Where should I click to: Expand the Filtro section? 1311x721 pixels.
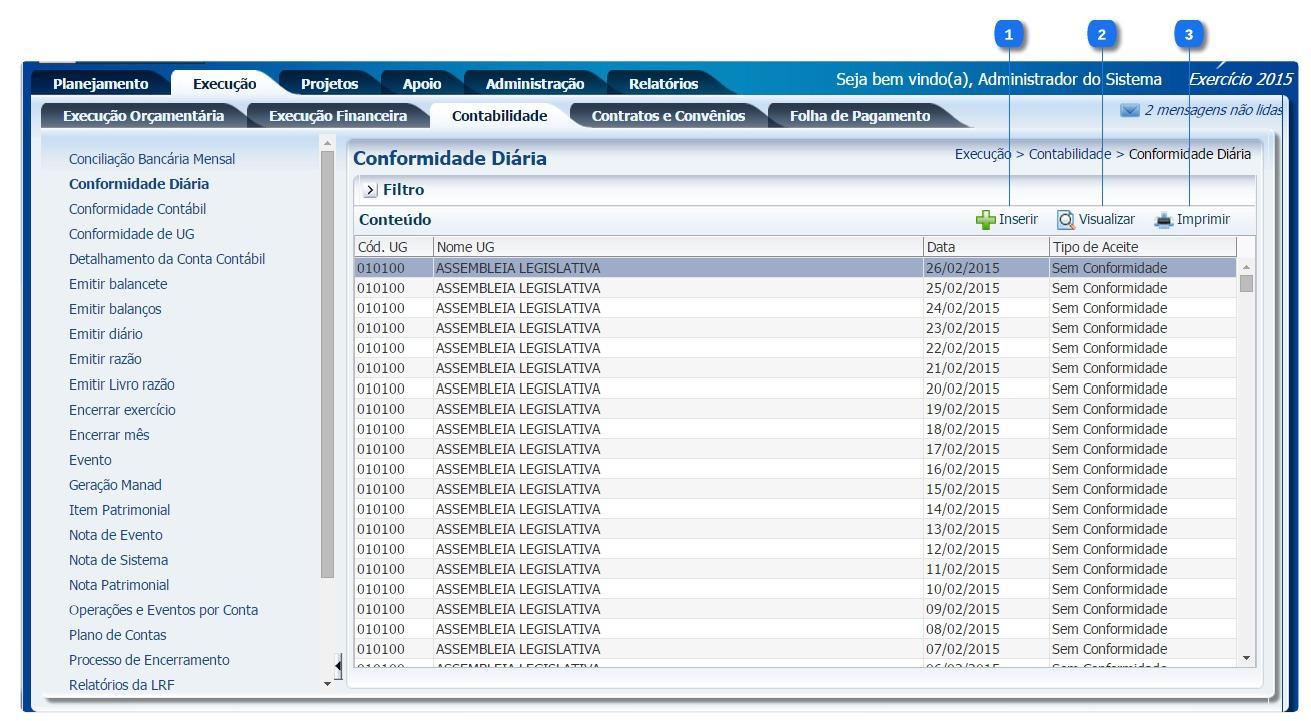click(368, 190)
